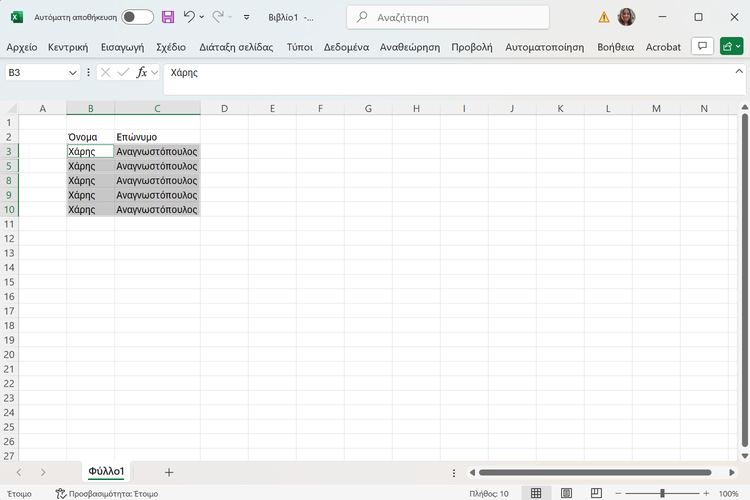Click the cancel X icon in formula bar
750x500 pixels.
(x=105, y=72)
